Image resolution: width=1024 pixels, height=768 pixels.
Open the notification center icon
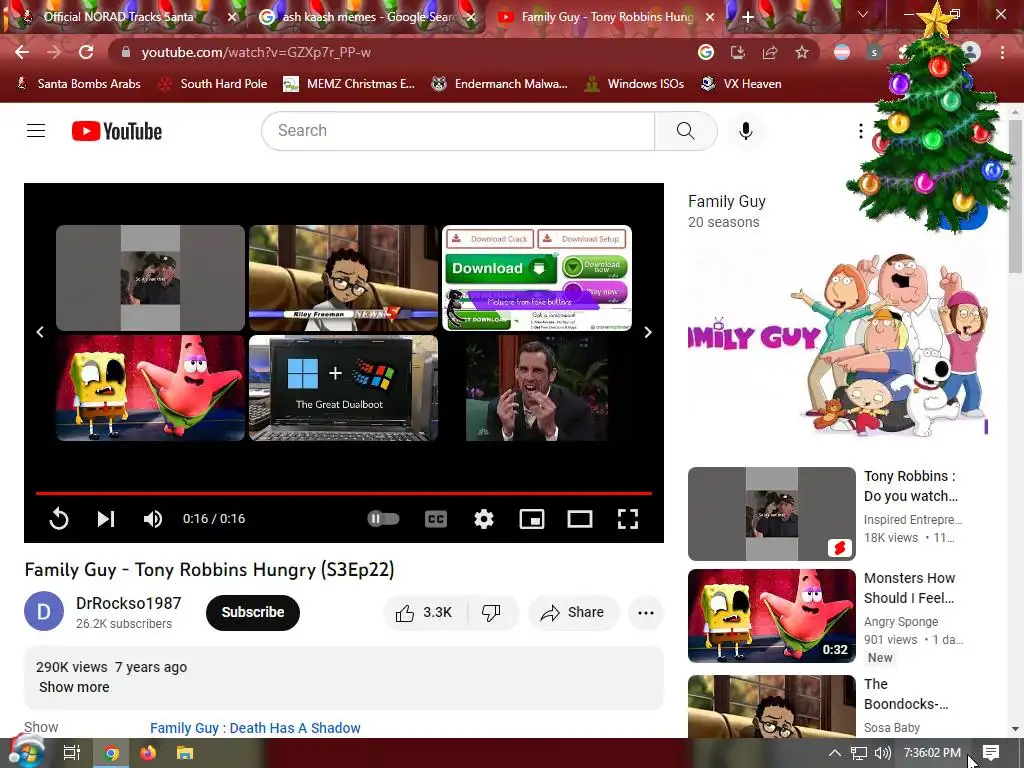tap(991, 753)
